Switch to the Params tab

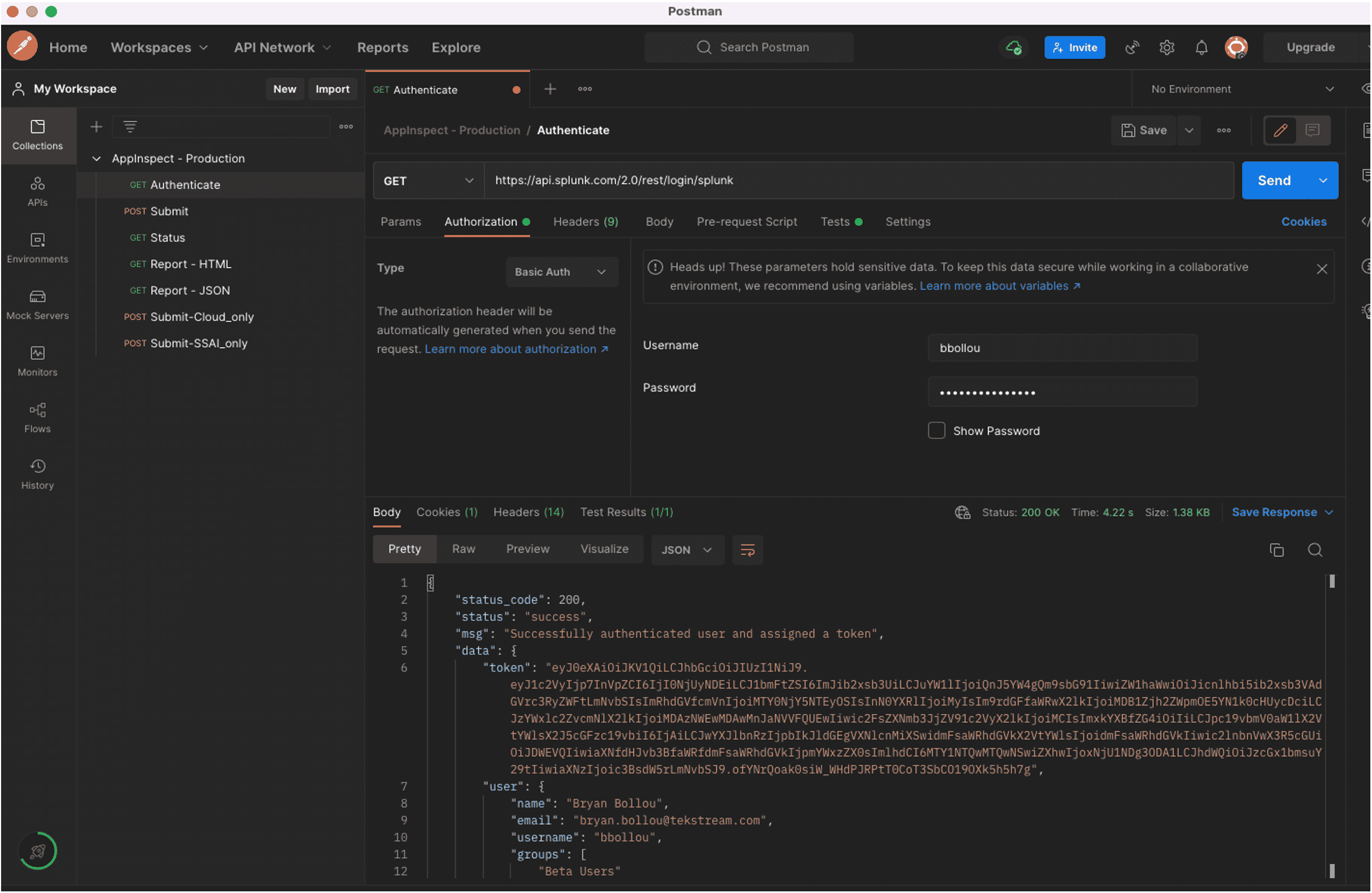tap(401, 222)
